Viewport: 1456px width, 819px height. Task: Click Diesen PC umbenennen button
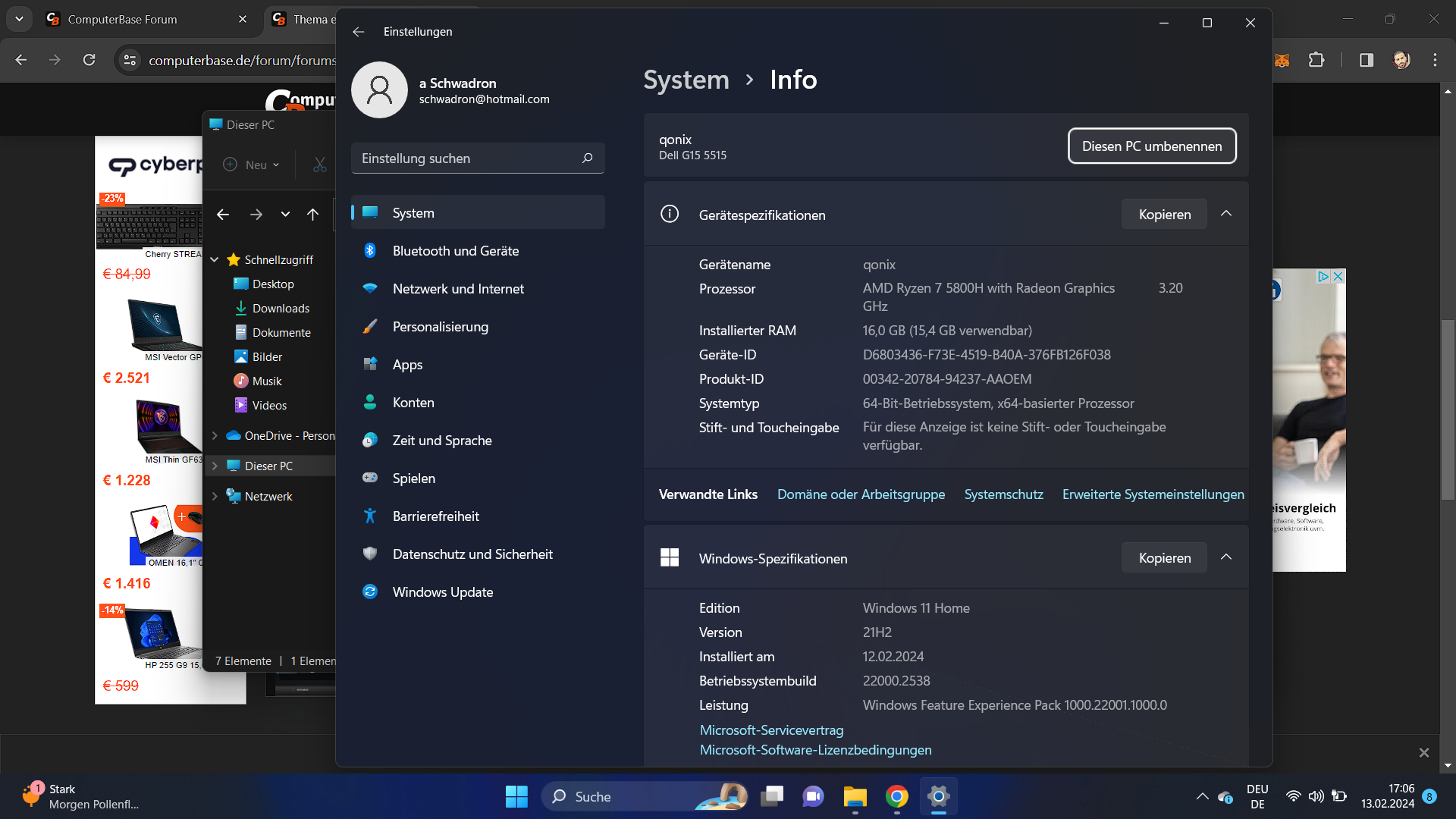[1151, 146]
